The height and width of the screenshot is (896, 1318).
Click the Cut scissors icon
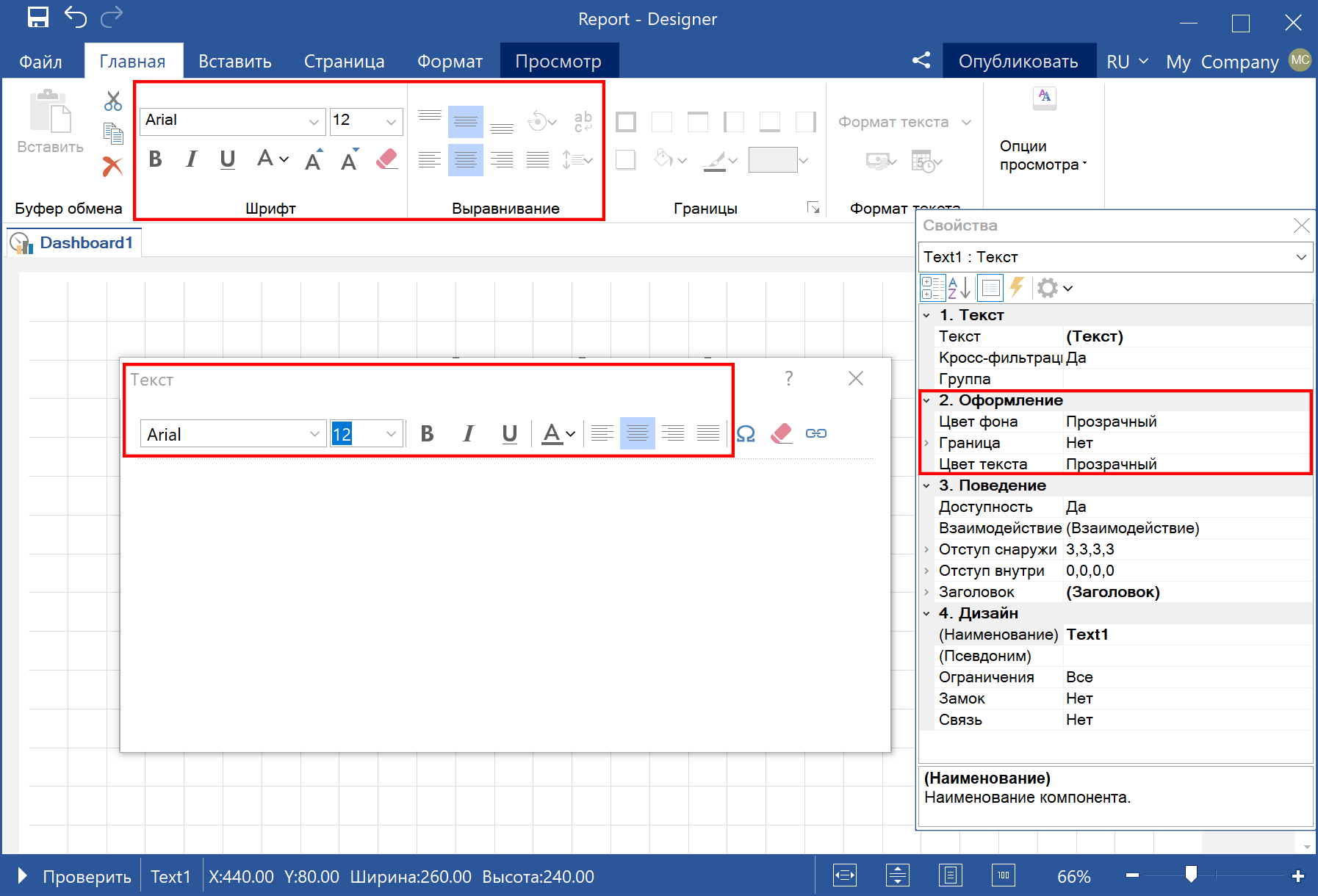[112, 101]
